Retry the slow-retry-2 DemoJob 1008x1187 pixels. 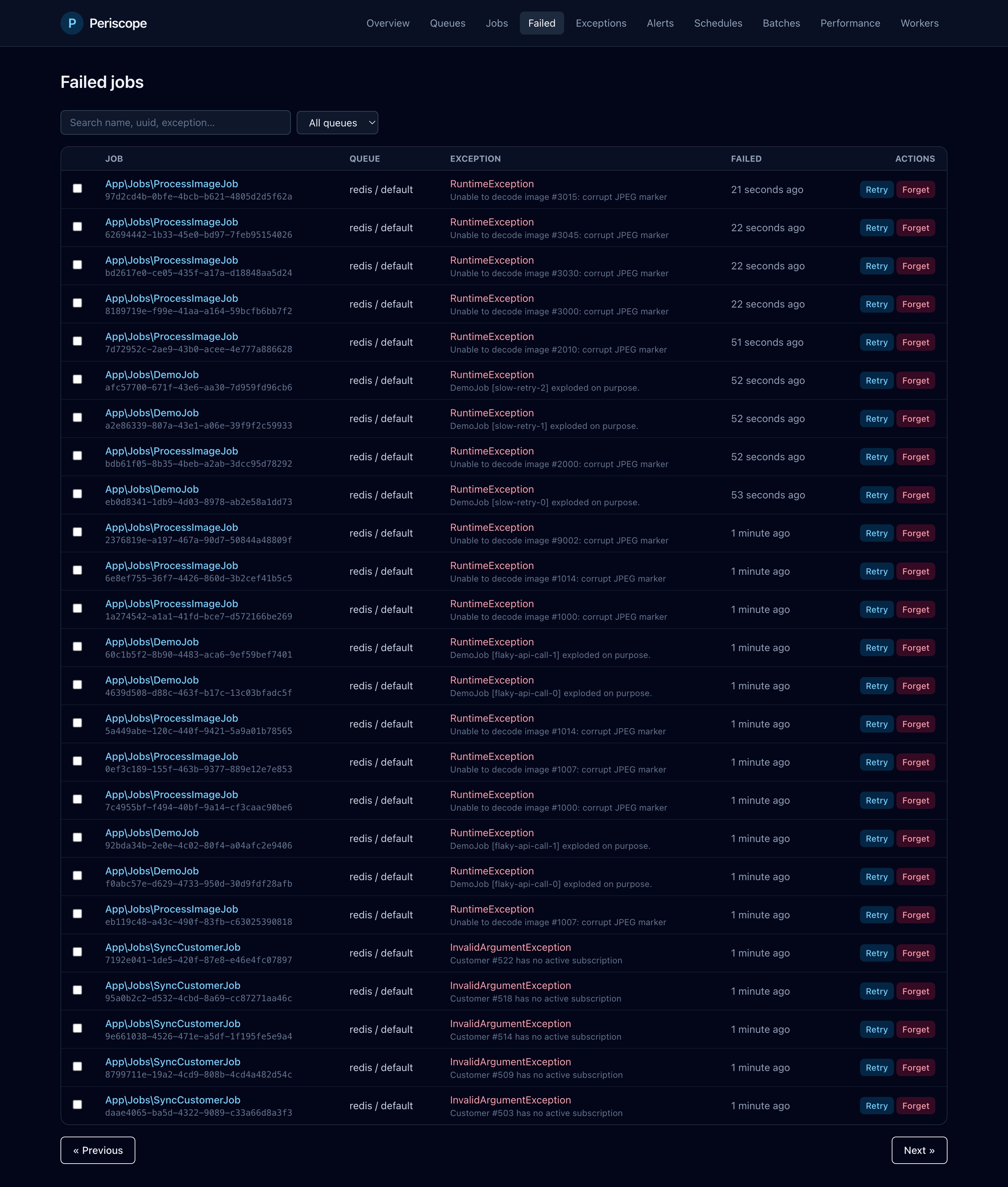pos(876,381)
